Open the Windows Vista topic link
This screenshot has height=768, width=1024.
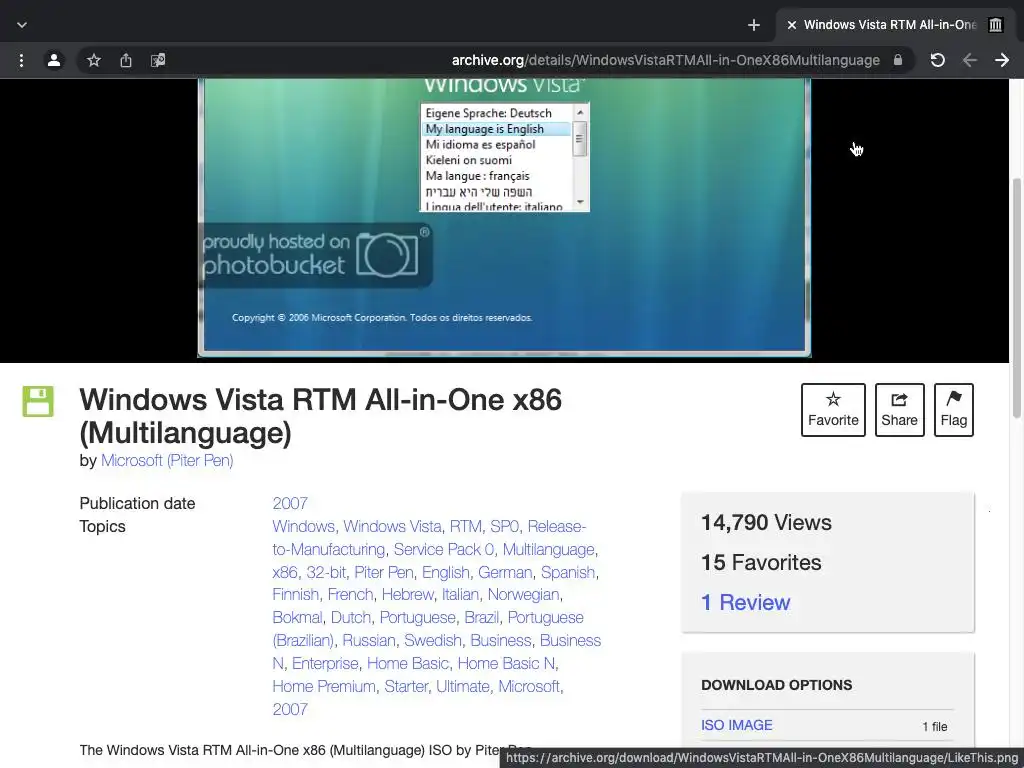click(x=392, y=526)
